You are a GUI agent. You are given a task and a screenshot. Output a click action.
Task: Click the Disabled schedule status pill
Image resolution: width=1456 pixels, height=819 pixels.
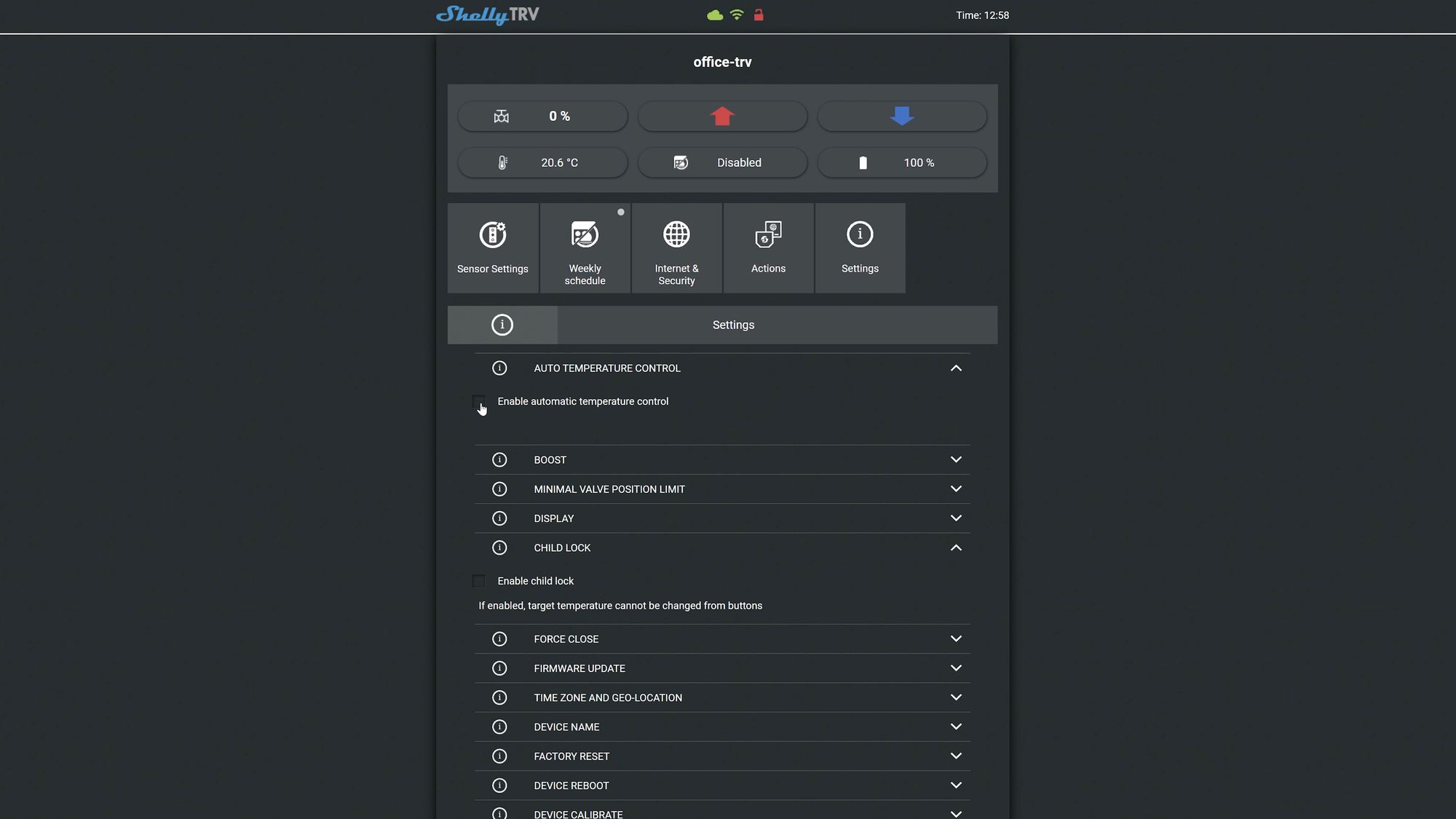[x=722, y=163]
